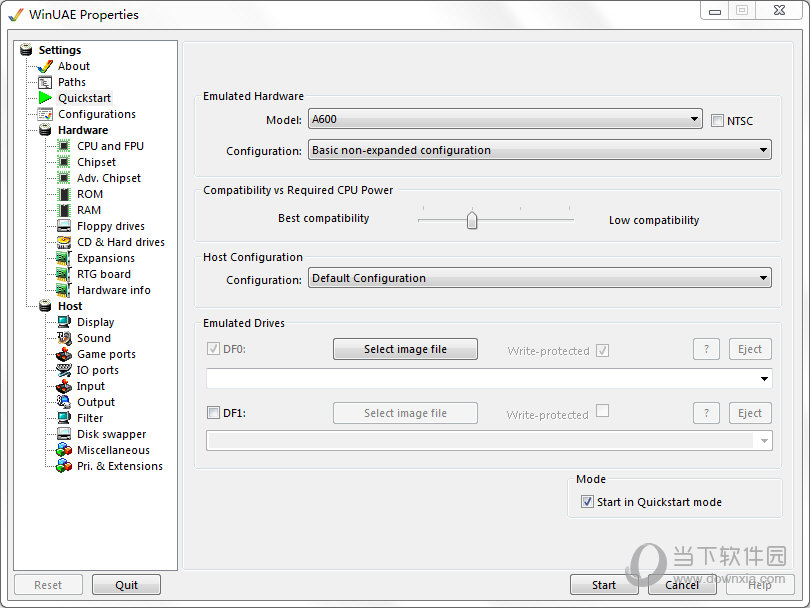Click the Expansions card icon
810x608 pixels.
point(64,258)
